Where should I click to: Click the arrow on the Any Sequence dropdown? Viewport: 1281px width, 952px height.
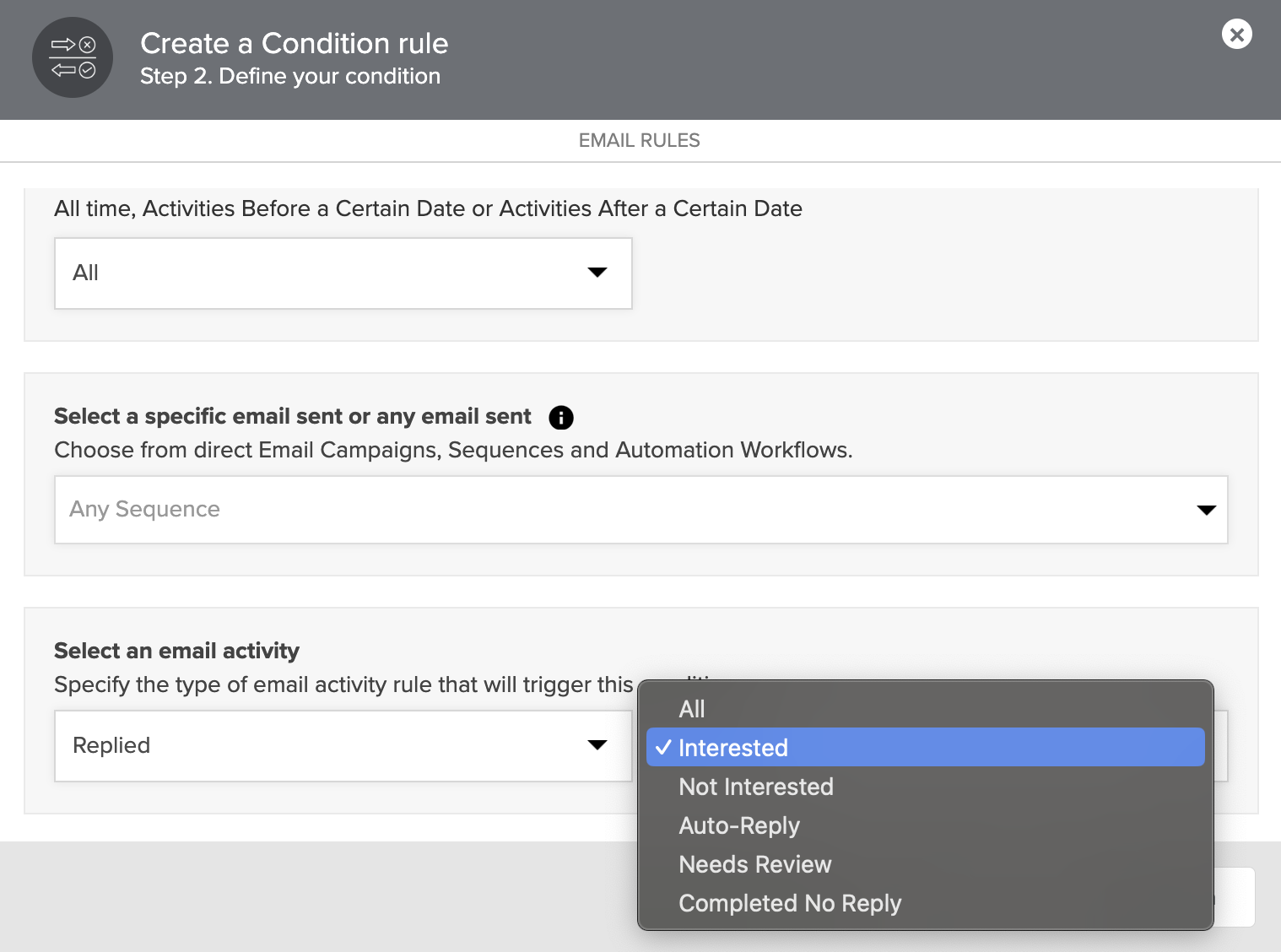pyautogui.click(x=1206, y=510)
